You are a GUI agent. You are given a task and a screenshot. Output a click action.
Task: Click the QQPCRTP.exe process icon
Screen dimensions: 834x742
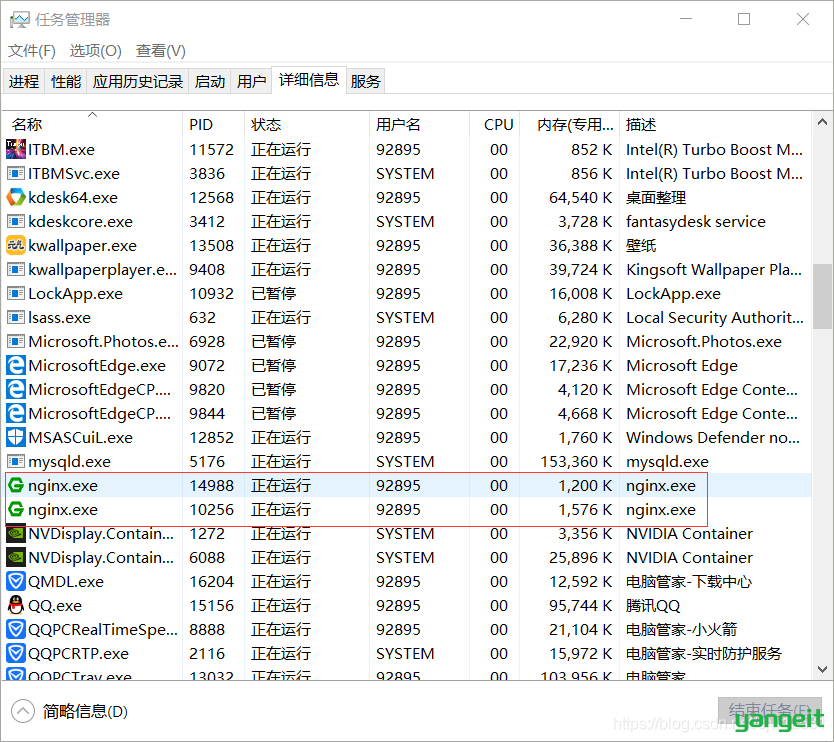[x=15, y=653]
